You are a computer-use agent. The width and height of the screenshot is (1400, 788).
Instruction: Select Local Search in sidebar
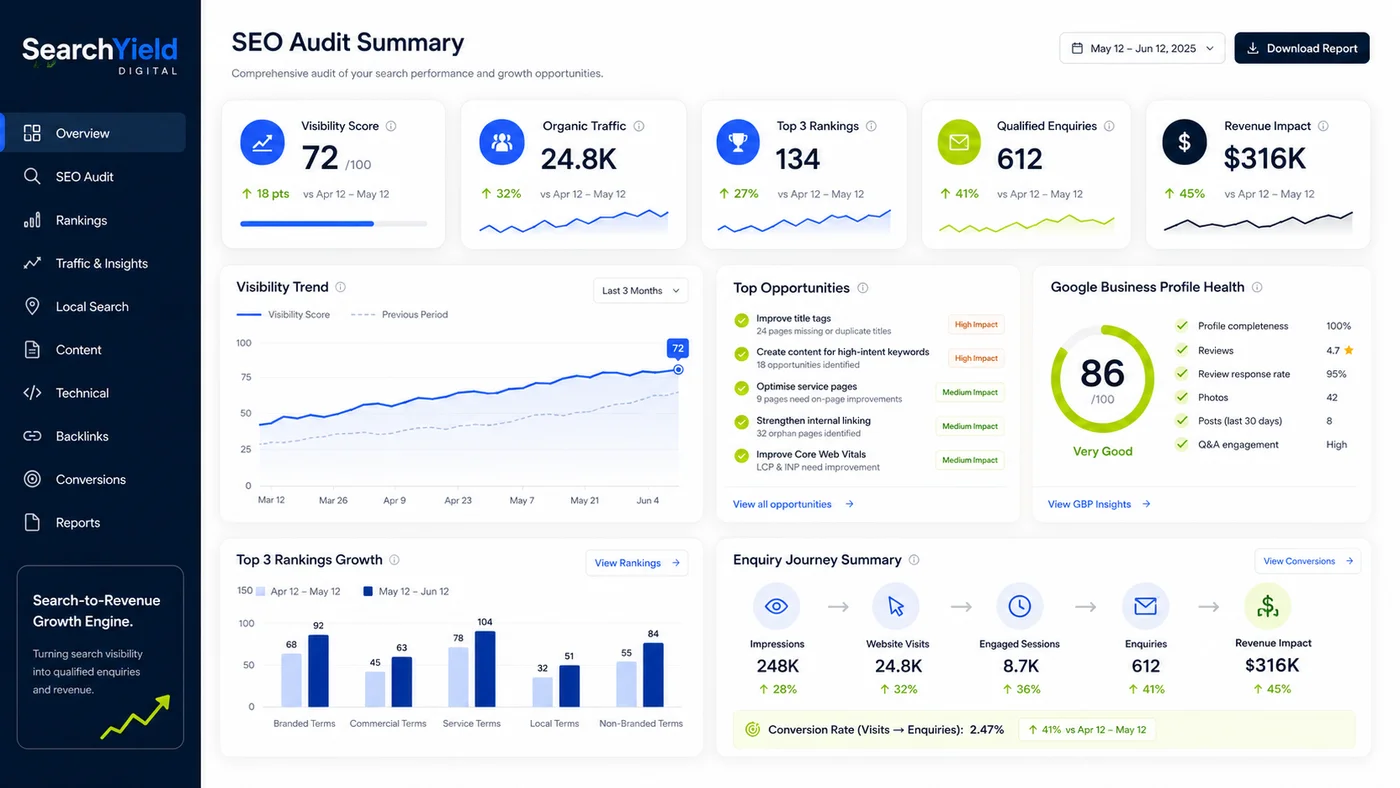(94, 306)
